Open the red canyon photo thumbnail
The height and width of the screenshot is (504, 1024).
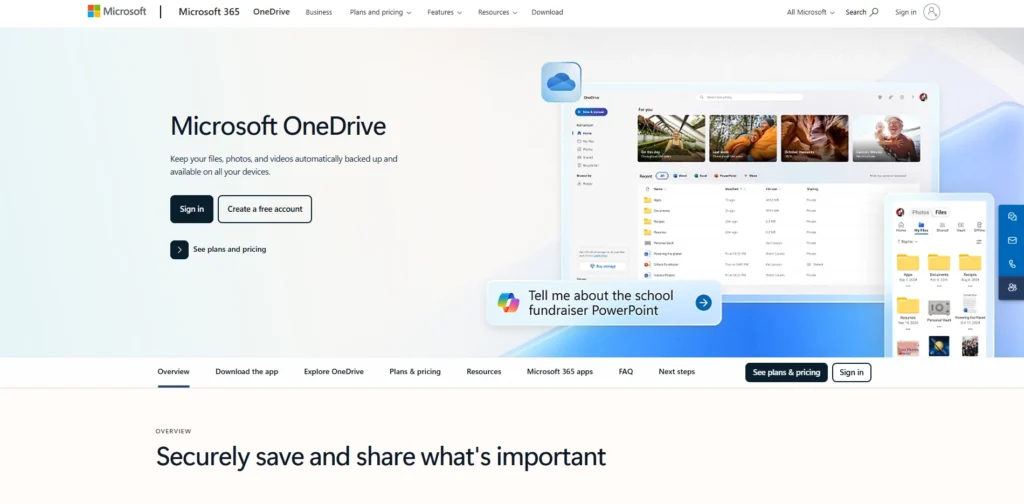pos(814,138)
